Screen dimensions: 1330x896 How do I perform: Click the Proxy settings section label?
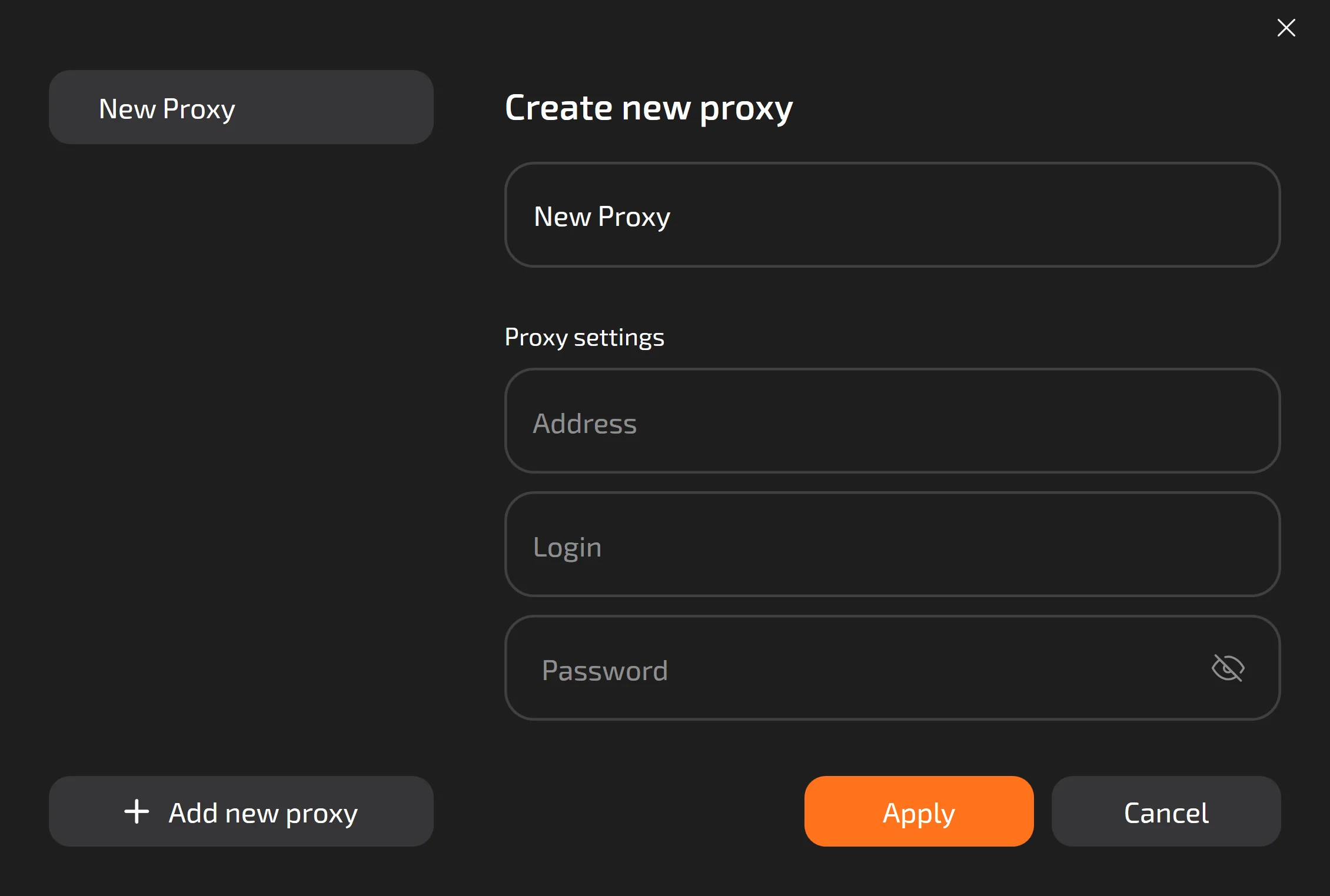pos(584,338)
